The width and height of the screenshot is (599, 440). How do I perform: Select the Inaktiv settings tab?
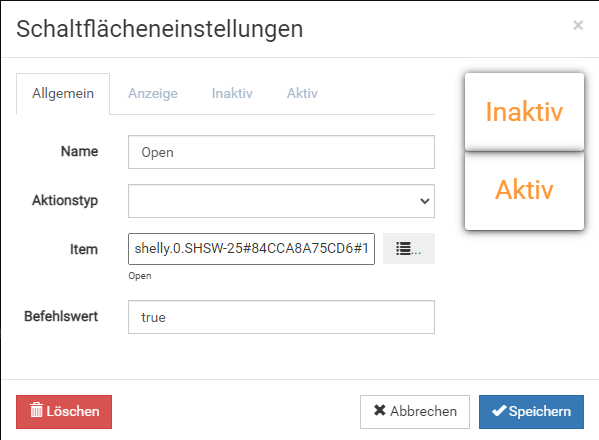(232, 94)
